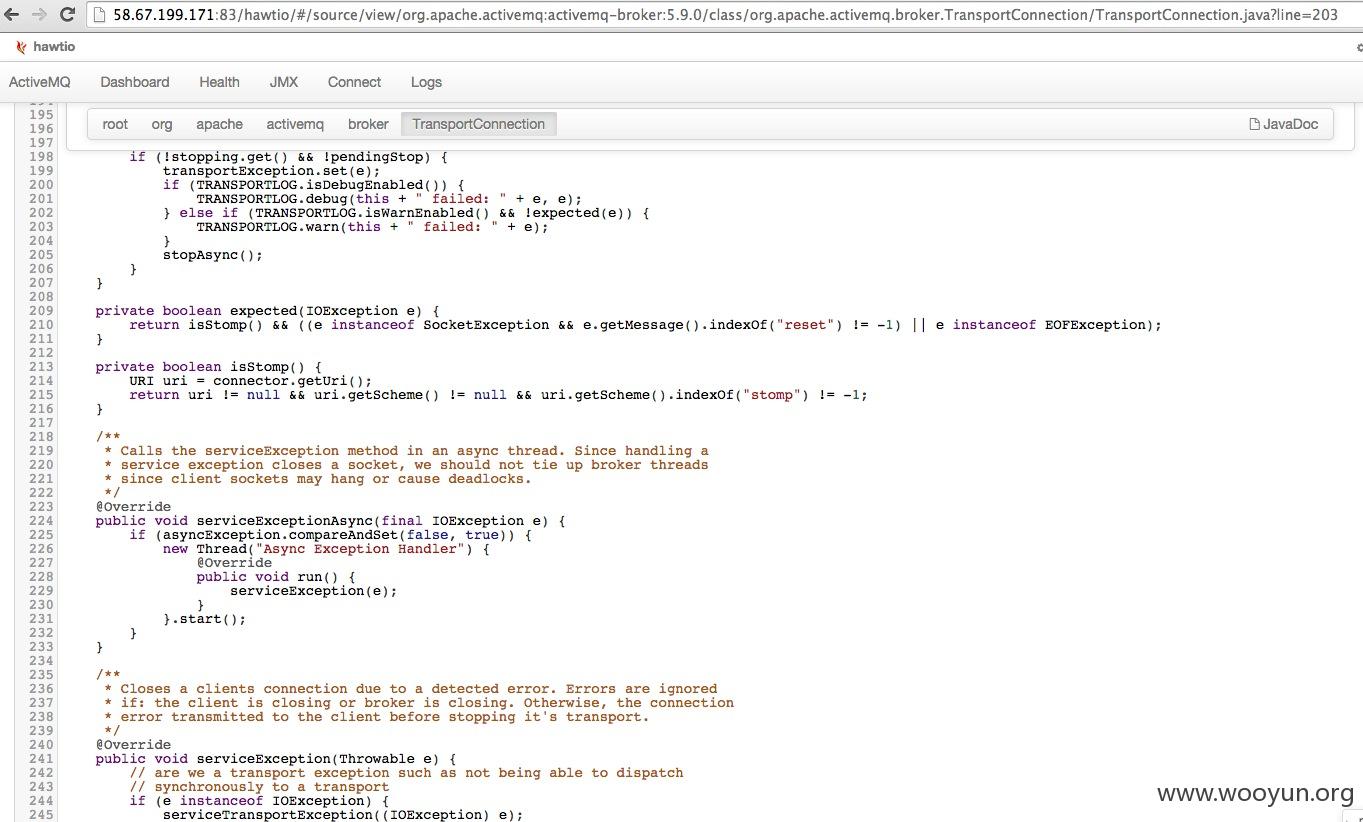Click the hawtio brand text
This screenshot has width=1363, height=822.
coord(54,47)
